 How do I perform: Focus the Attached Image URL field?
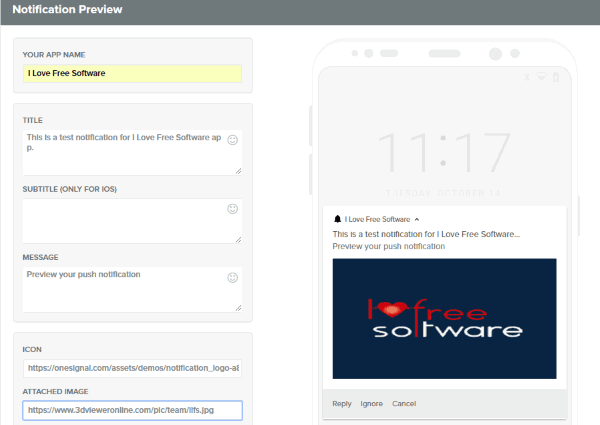132,409
